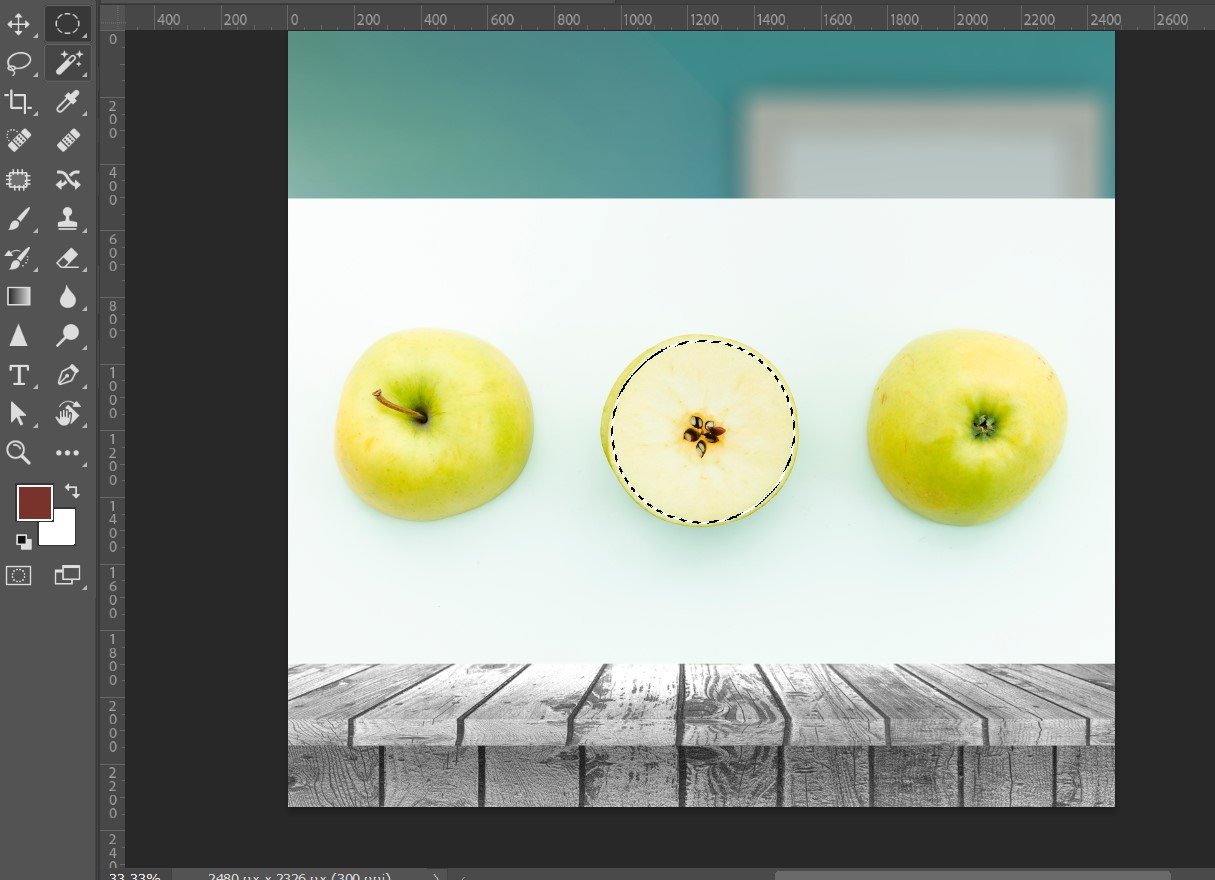Screen dimensions: 1215x880
Task: Select the Spot Healing Brush tool
Action: tap(19, 140)
